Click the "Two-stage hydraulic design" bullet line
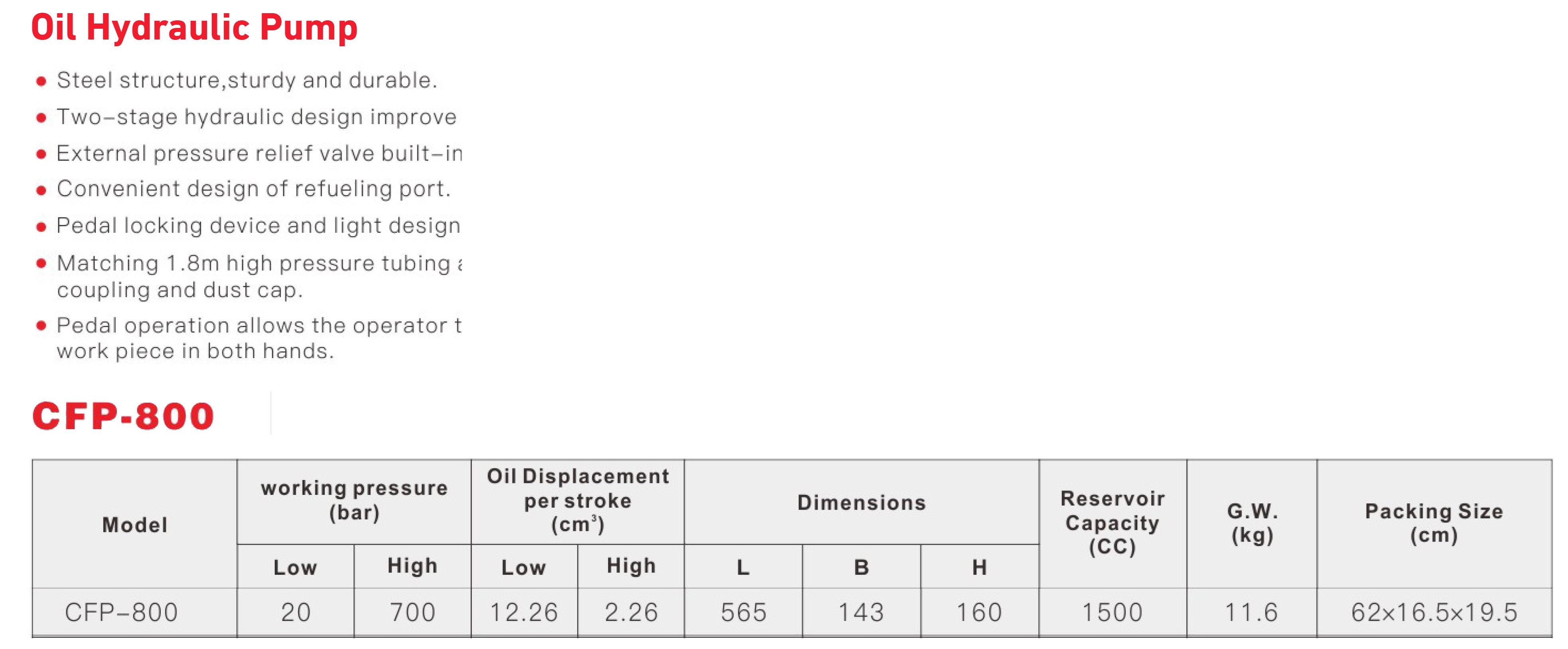The height and width of the screenshot is (649, 1568). pyautogui.click(x=256, y=117)
